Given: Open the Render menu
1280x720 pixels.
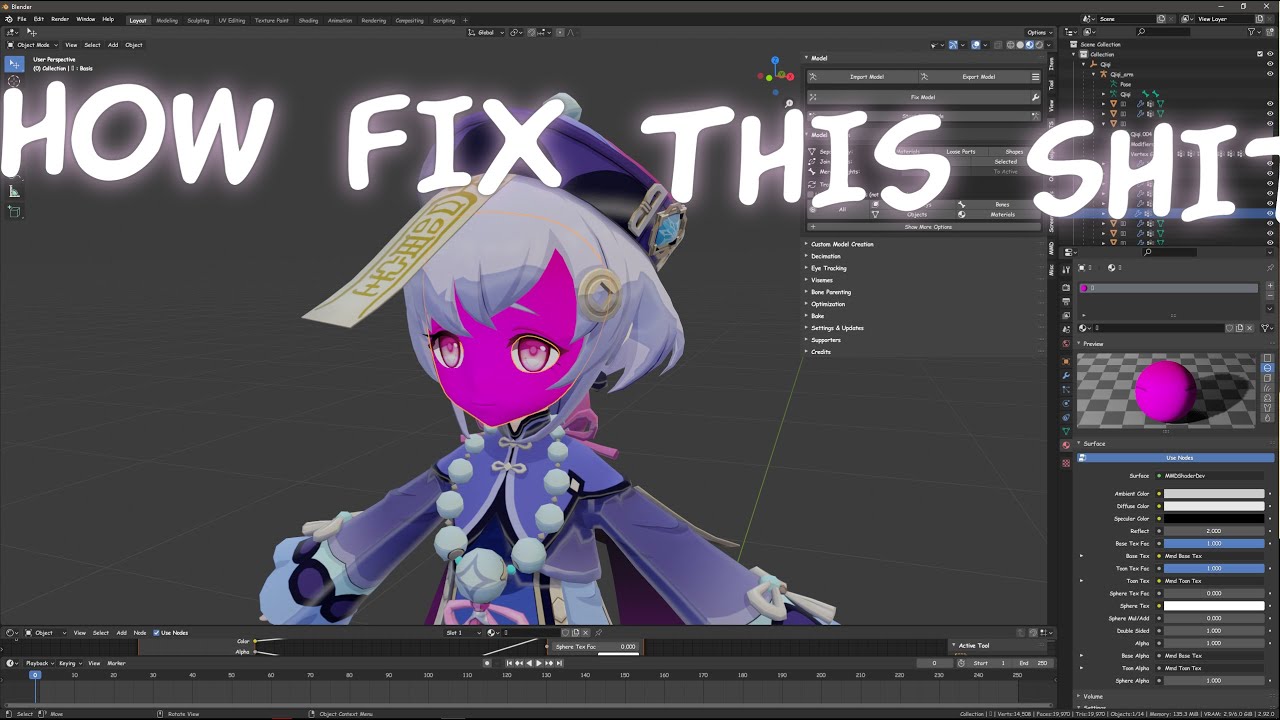Looking at the screenshot, I should pyautogui.click(x=60, y=19).
